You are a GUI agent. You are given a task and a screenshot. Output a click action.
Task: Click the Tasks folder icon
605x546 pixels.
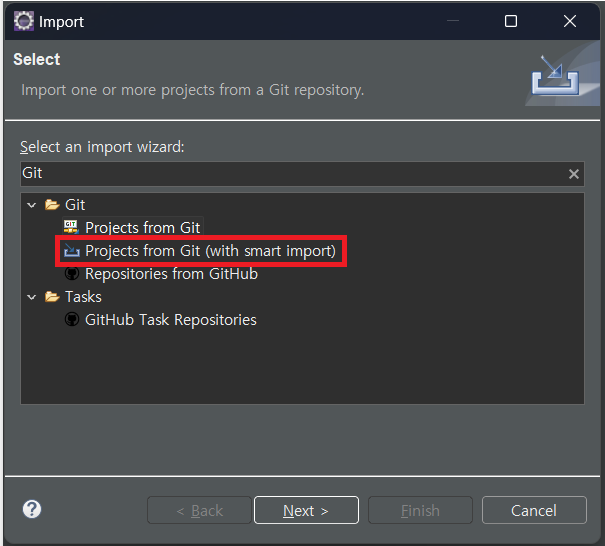coord(52,297)
